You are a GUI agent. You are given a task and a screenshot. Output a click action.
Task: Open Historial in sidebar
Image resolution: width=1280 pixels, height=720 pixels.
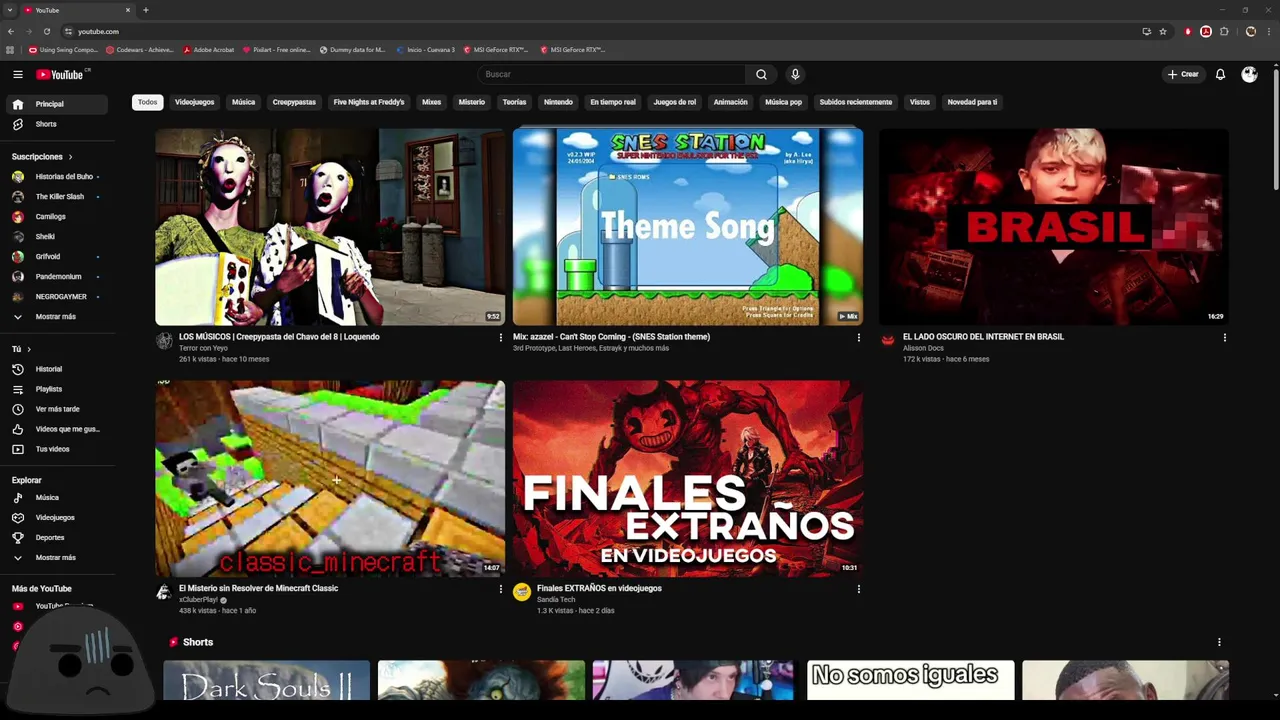(57, 369)
